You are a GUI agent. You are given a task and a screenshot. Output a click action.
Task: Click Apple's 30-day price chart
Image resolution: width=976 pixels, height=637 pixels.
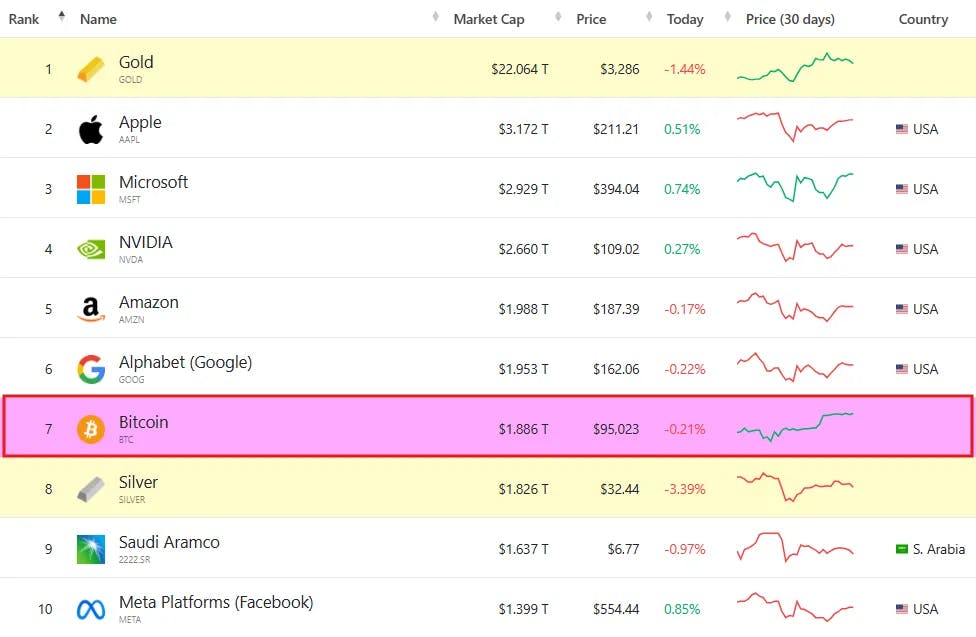[795, 127]
